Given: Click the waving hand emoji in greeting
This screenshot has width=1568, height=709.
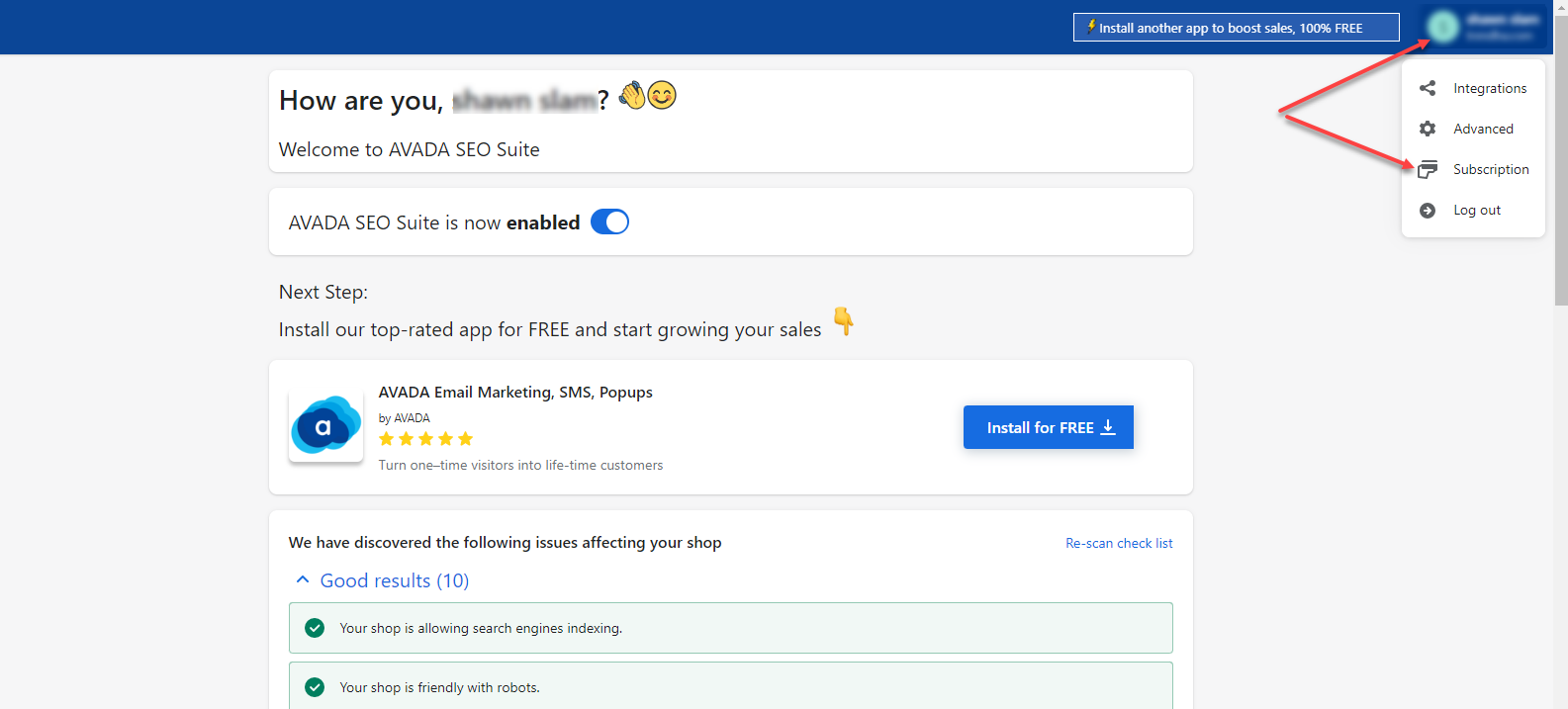Looking at the screenshot, I should click(x=632, y=95).
